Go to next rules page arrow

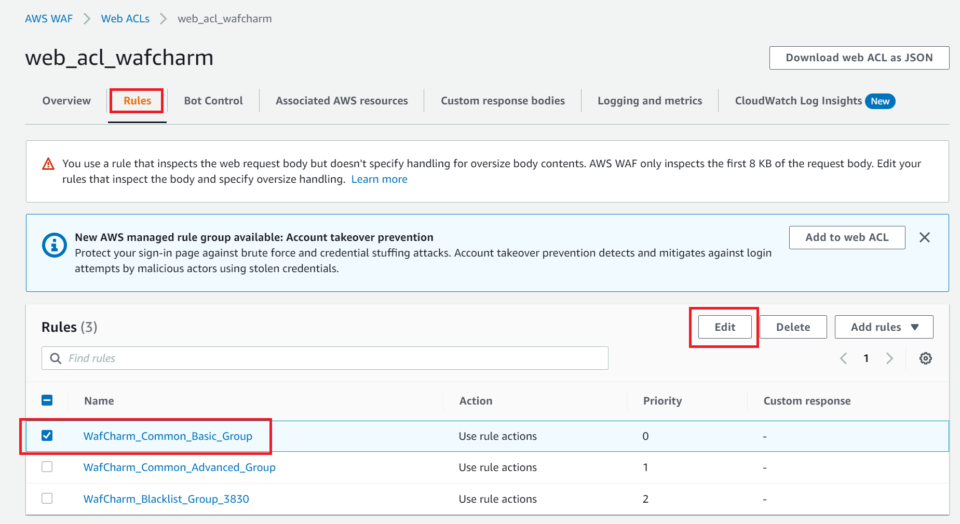(889, 359)
